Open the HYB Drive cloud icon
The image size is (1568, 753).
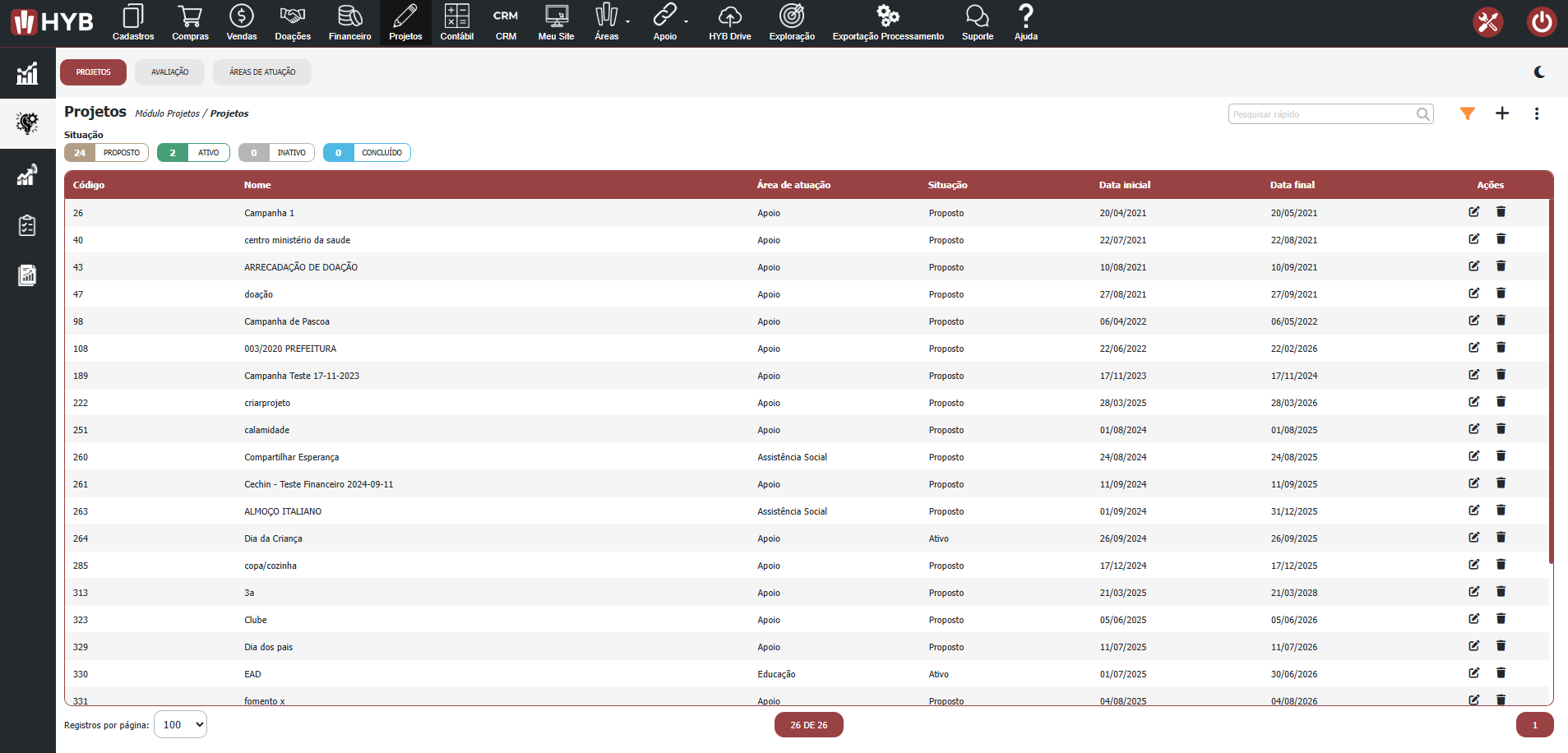pyautogui.click(x=729, y=22)
